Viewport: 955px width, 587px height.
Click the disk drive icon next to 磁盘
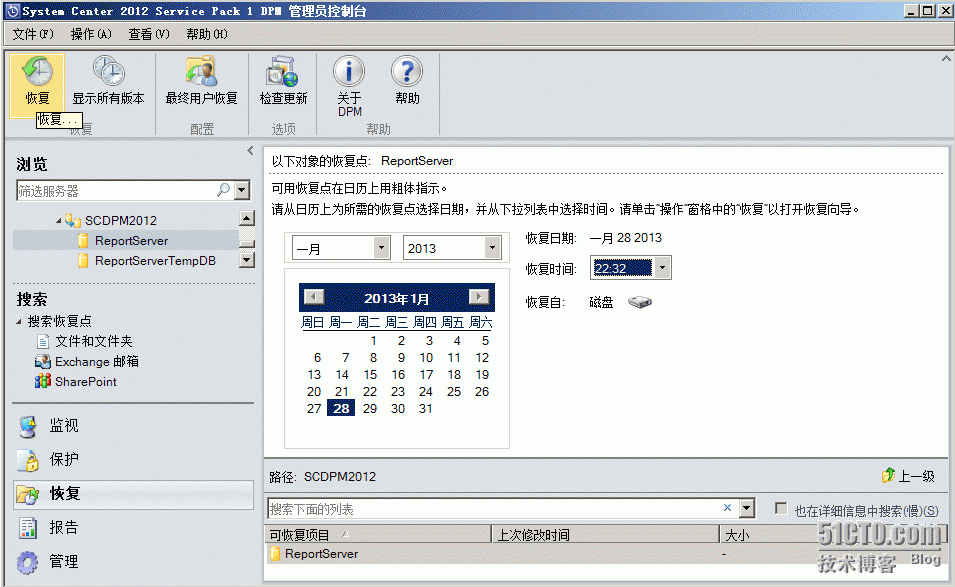[x=640, y=302]
